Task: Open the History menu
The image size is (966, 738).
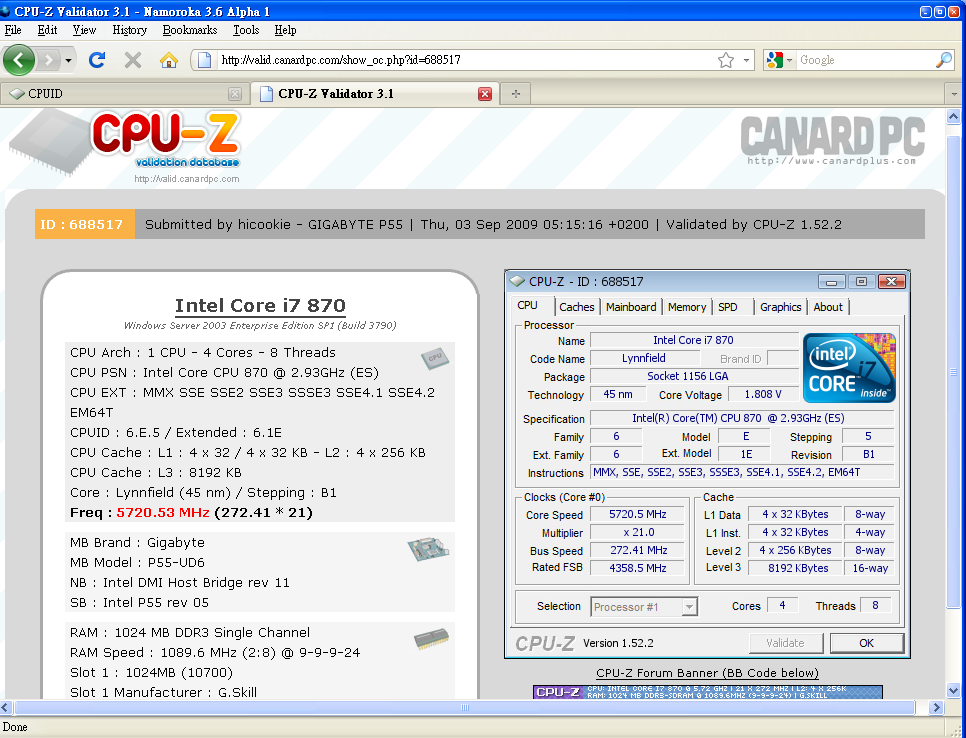Action: (129, 30)
